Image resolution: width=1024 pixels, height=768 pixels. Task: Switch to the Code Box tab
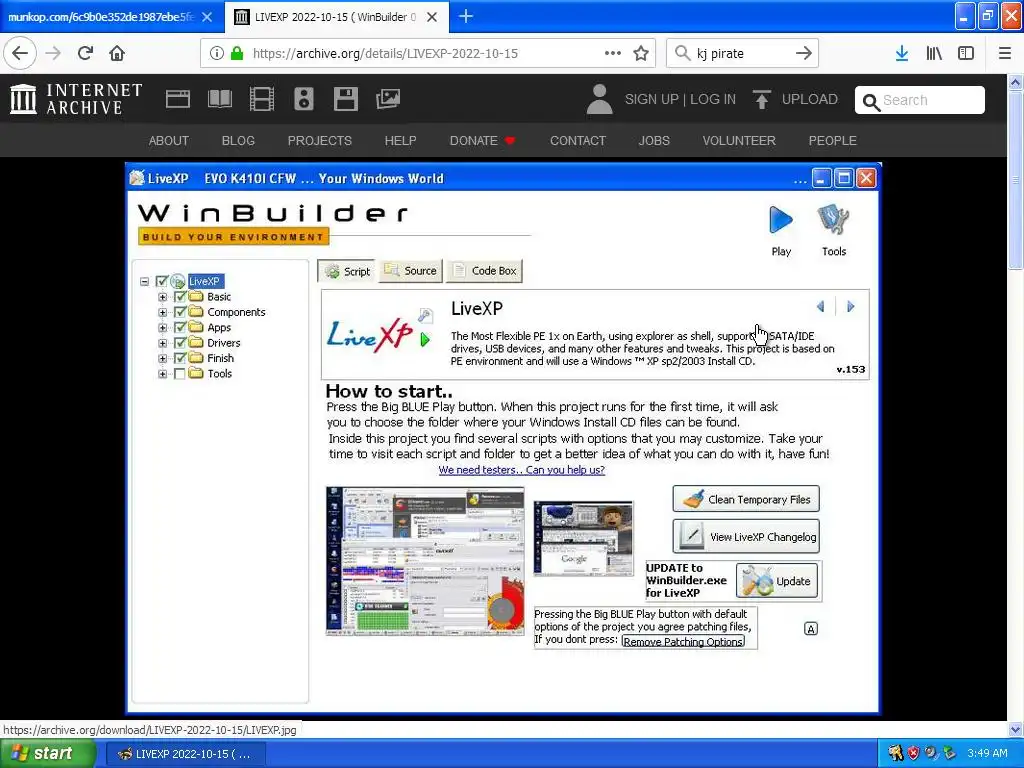(484, 270)
